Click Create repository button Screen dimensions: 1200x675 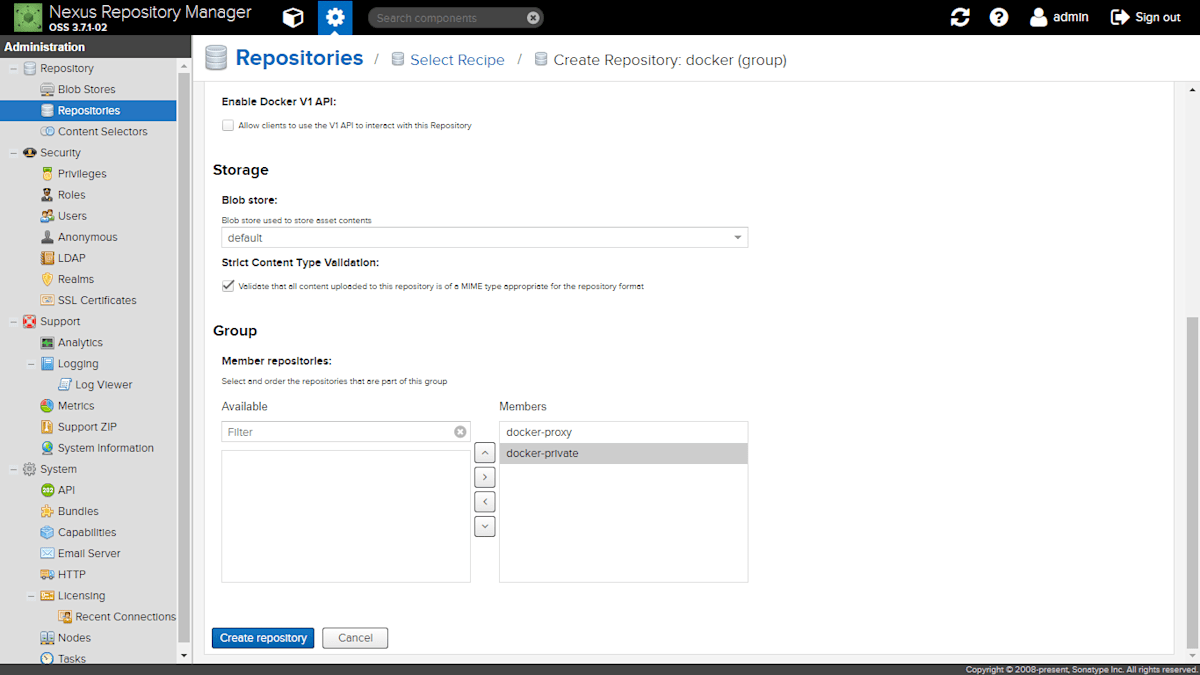coord(263,638)
